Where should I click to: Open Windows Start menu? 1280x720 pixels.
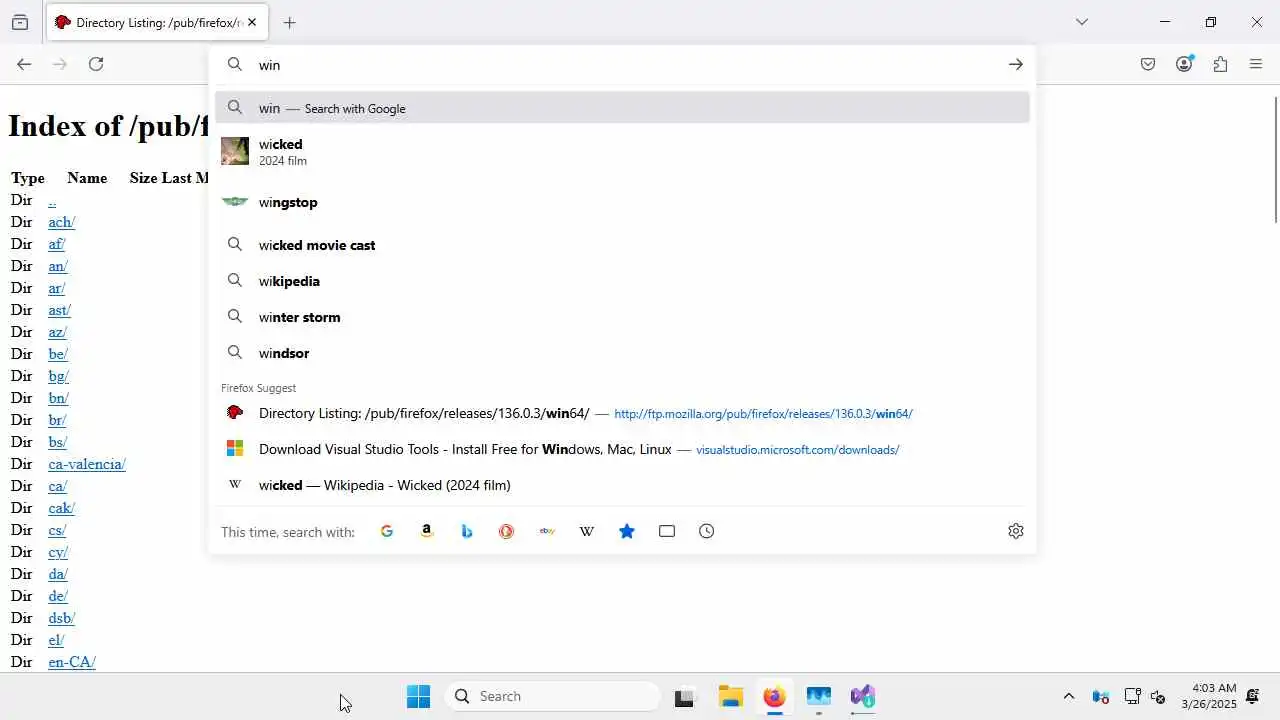tap(418, 696)
